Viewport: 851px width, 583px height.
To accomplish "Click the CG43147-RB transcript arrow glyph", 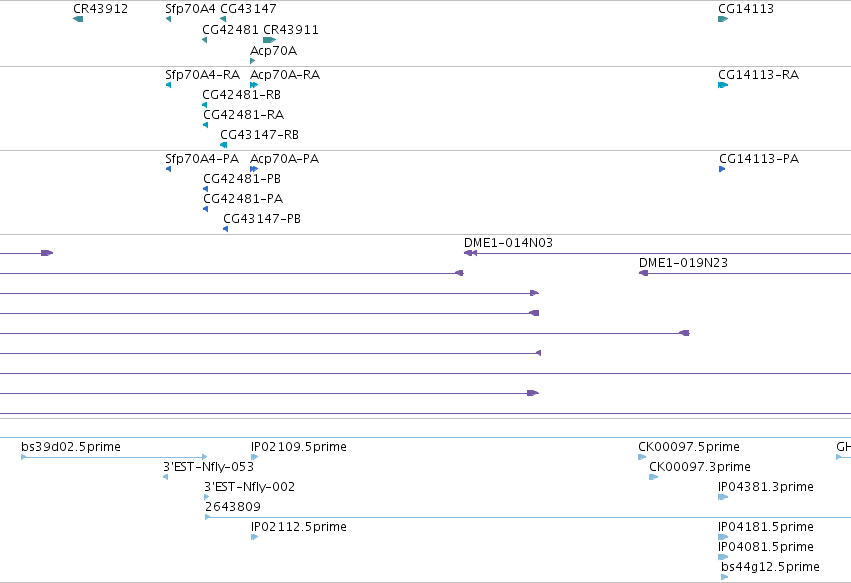I will (224, 145).
